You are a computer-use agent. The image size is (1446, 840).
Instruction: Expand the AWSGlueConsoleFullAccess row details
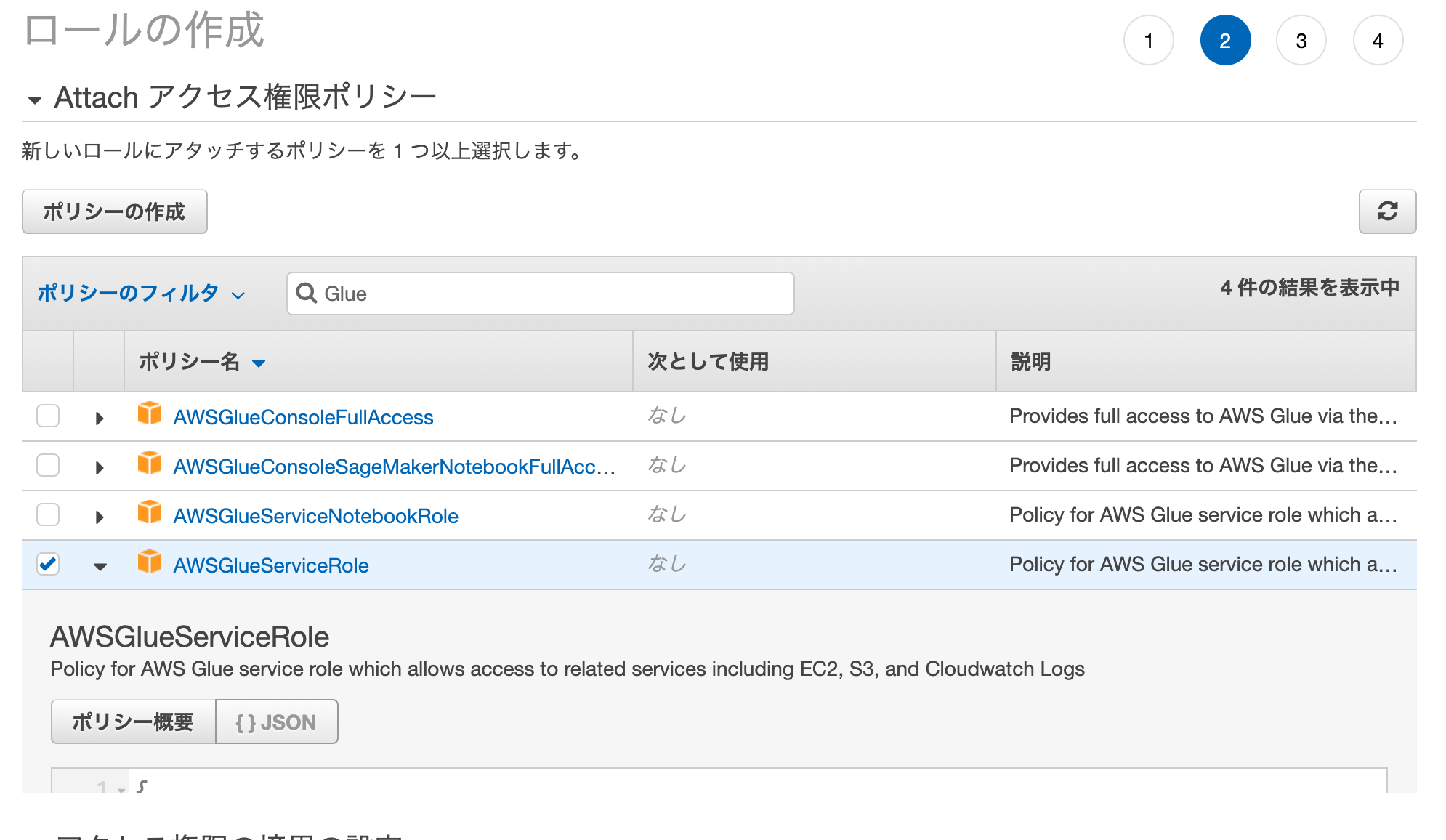[x=100, y=418]
